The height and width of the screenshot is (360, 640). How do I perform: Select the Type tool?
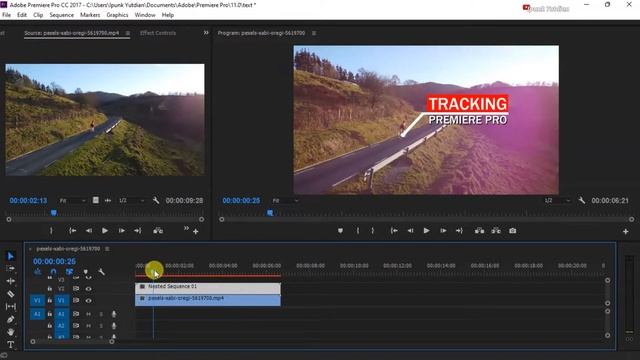pyautogui.click(x=11, y=344)
